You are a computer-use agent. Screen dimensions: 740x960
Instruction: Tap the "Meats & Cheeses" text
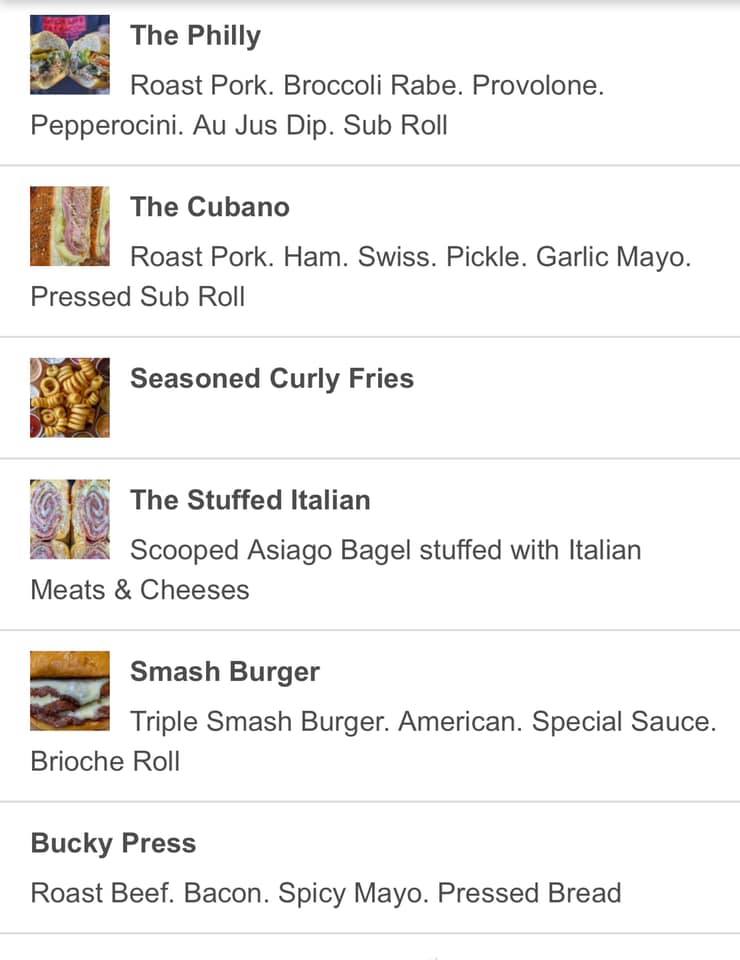(140, 590)
